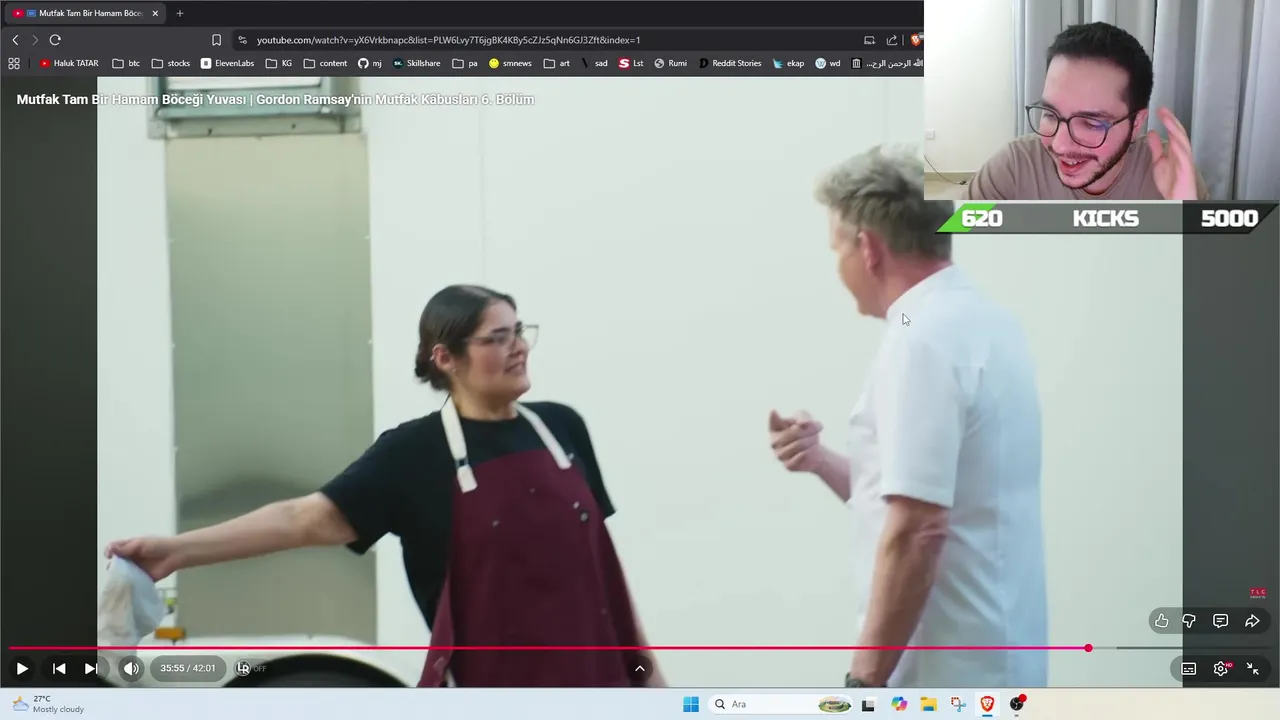Seek to middle of the progress bar

(640, 648)
